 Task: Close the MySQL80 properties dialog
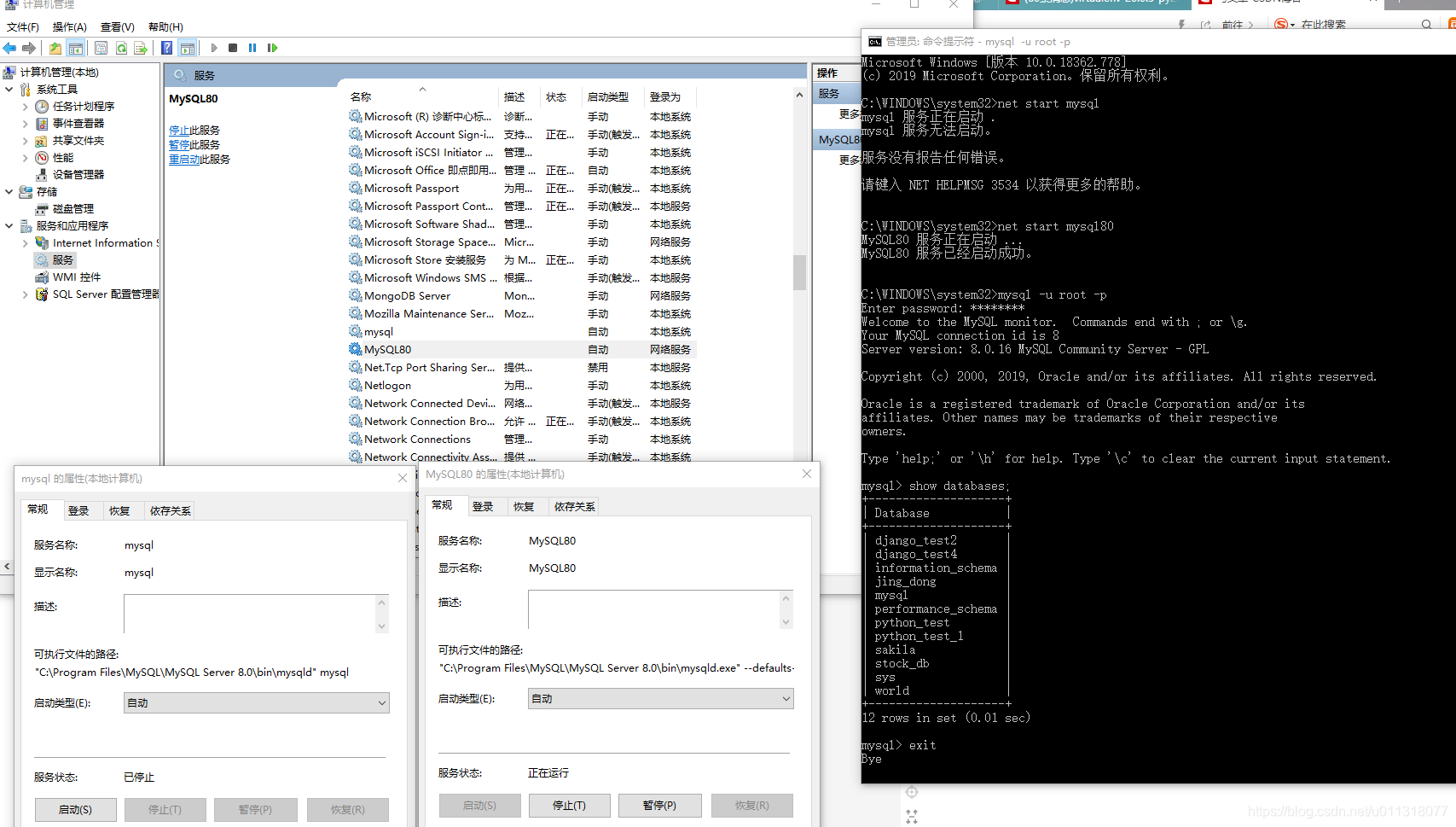807,474
